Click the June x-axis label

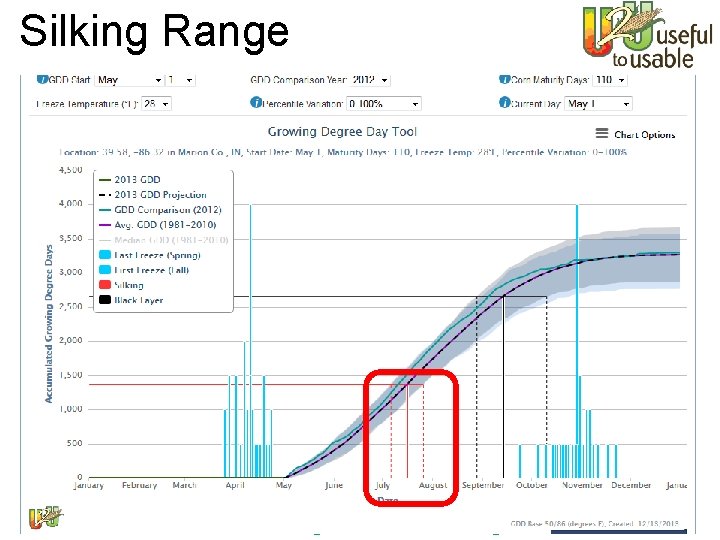334,485
